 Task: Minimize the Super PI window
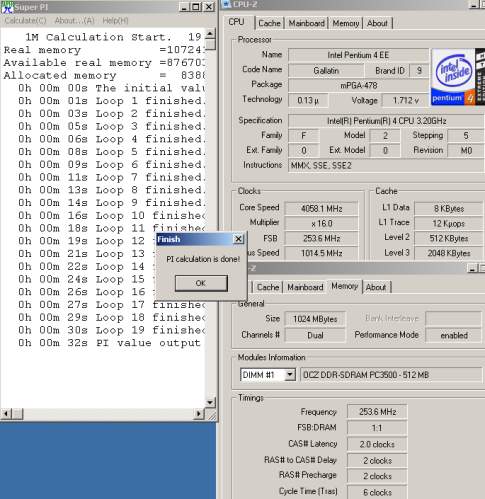pyautogui.click(x=184, y=7)
